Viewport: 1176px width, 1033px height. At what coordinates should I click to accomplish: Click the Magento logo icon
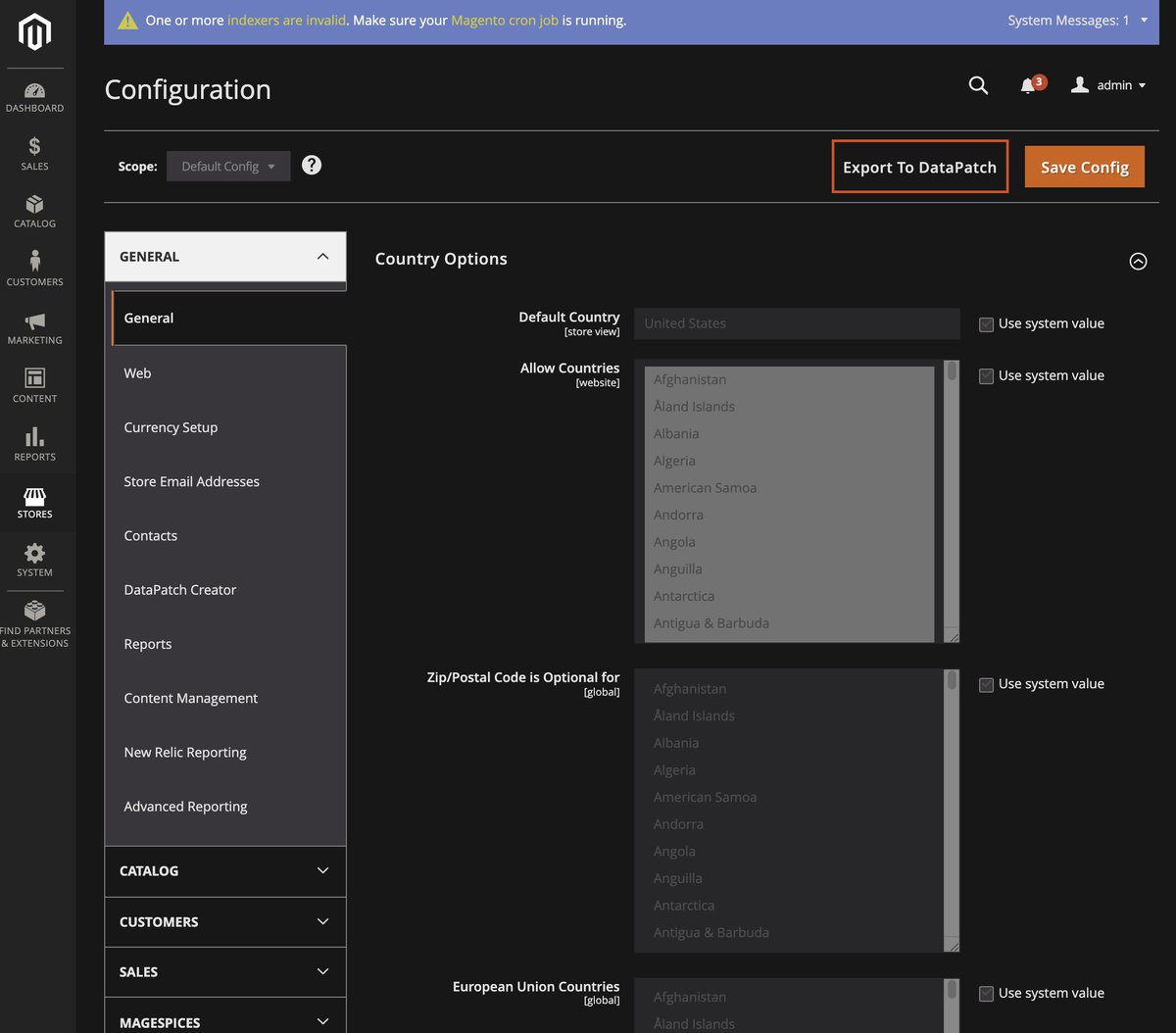pyautogui.click(x=34, y=32)
